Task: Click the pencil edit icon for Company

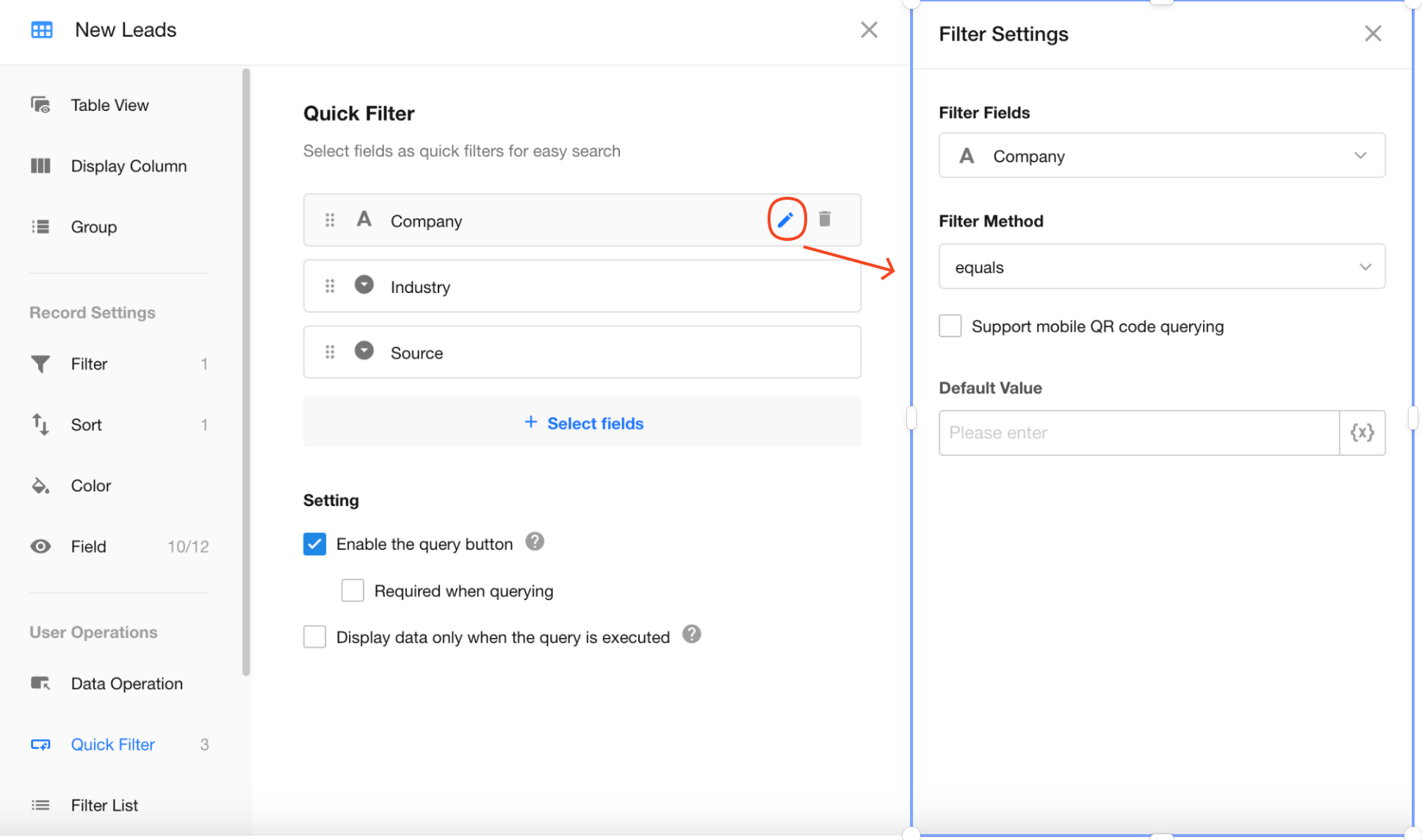Action: tap(785, 220)
